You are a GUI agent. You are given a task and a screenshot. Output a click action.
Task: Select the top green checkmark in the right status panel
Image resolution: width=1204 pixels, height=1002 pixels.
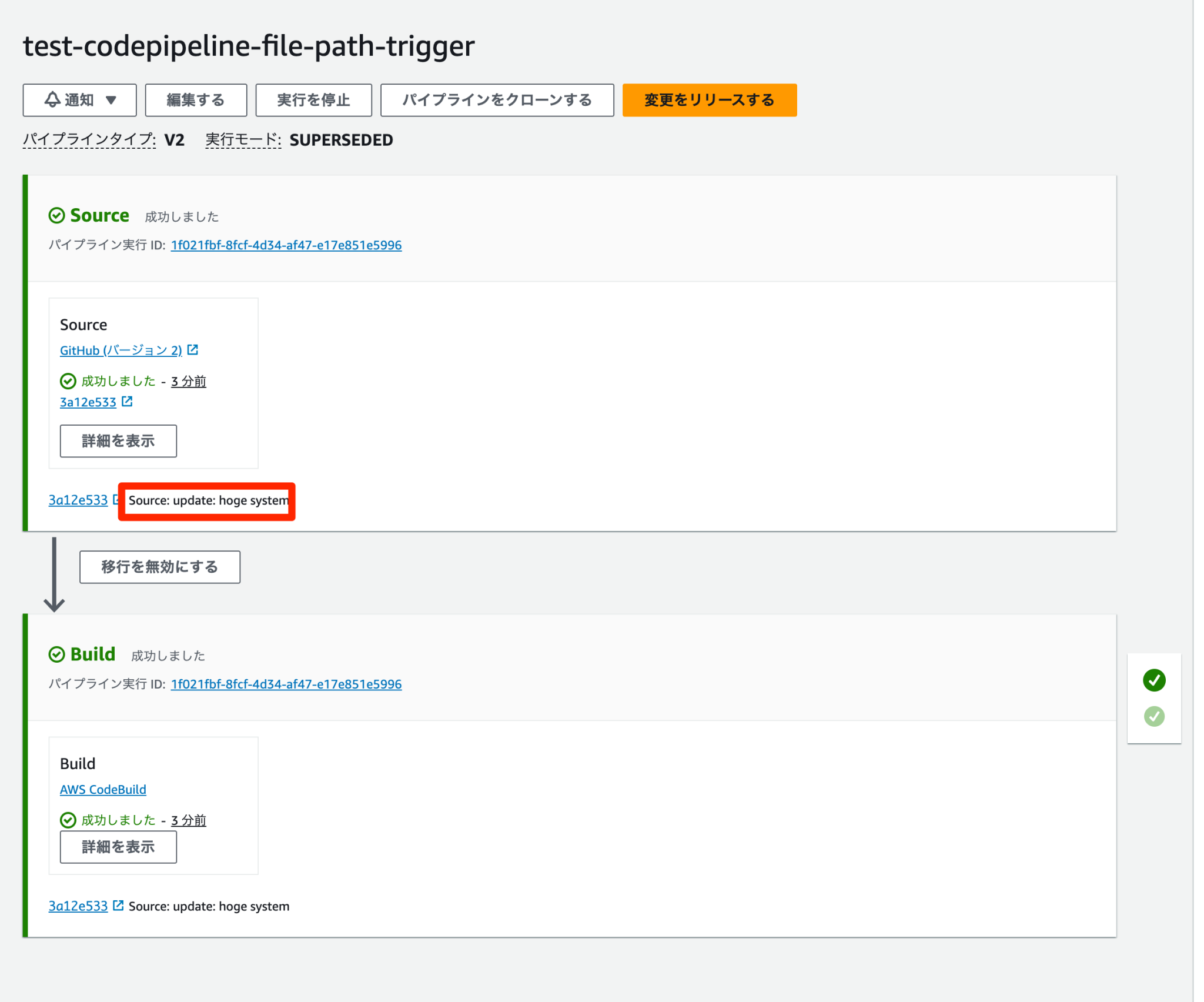pyautogui.click(x=1154, y=680)
